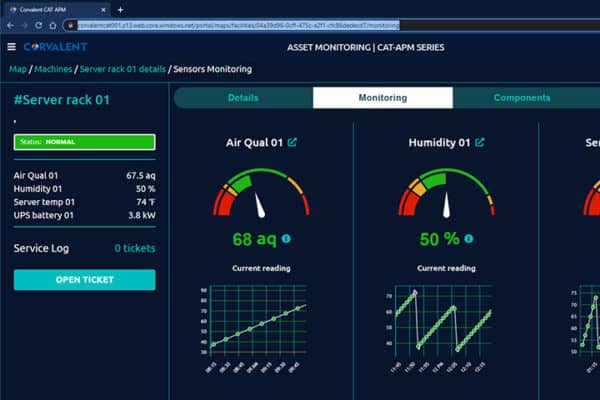This screenshot has width=600, height=400.
Task: Switch to the Components tab
Action: (521, 98)
